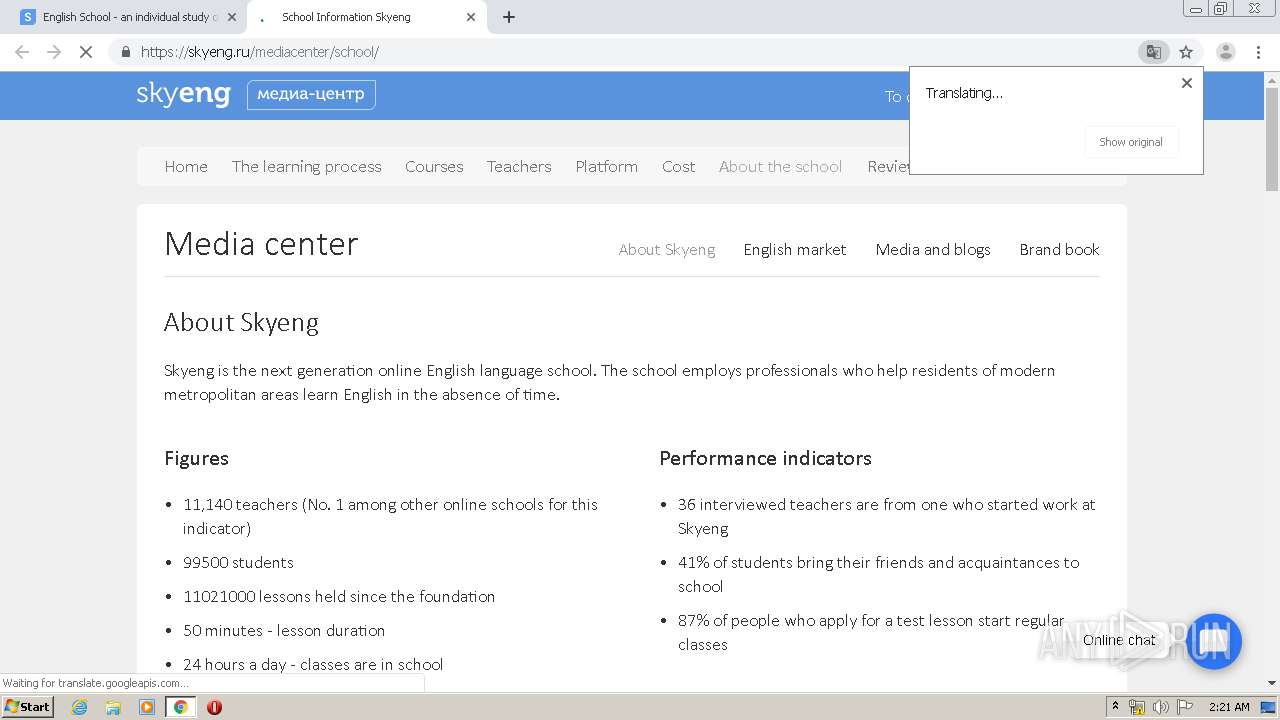The height and width of the screenshot is (720, 1280).
Task: Open the red Opera taskbar icon
Action: click(x=214, y=707)
